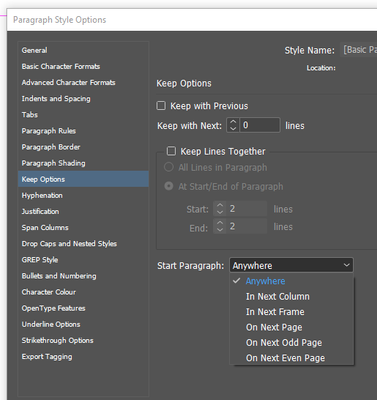Image resolution: width=377 pixels, height=400 pixels.
Task: Choose At Start/End of Paragraph option
Action: (x=169, y=186)
